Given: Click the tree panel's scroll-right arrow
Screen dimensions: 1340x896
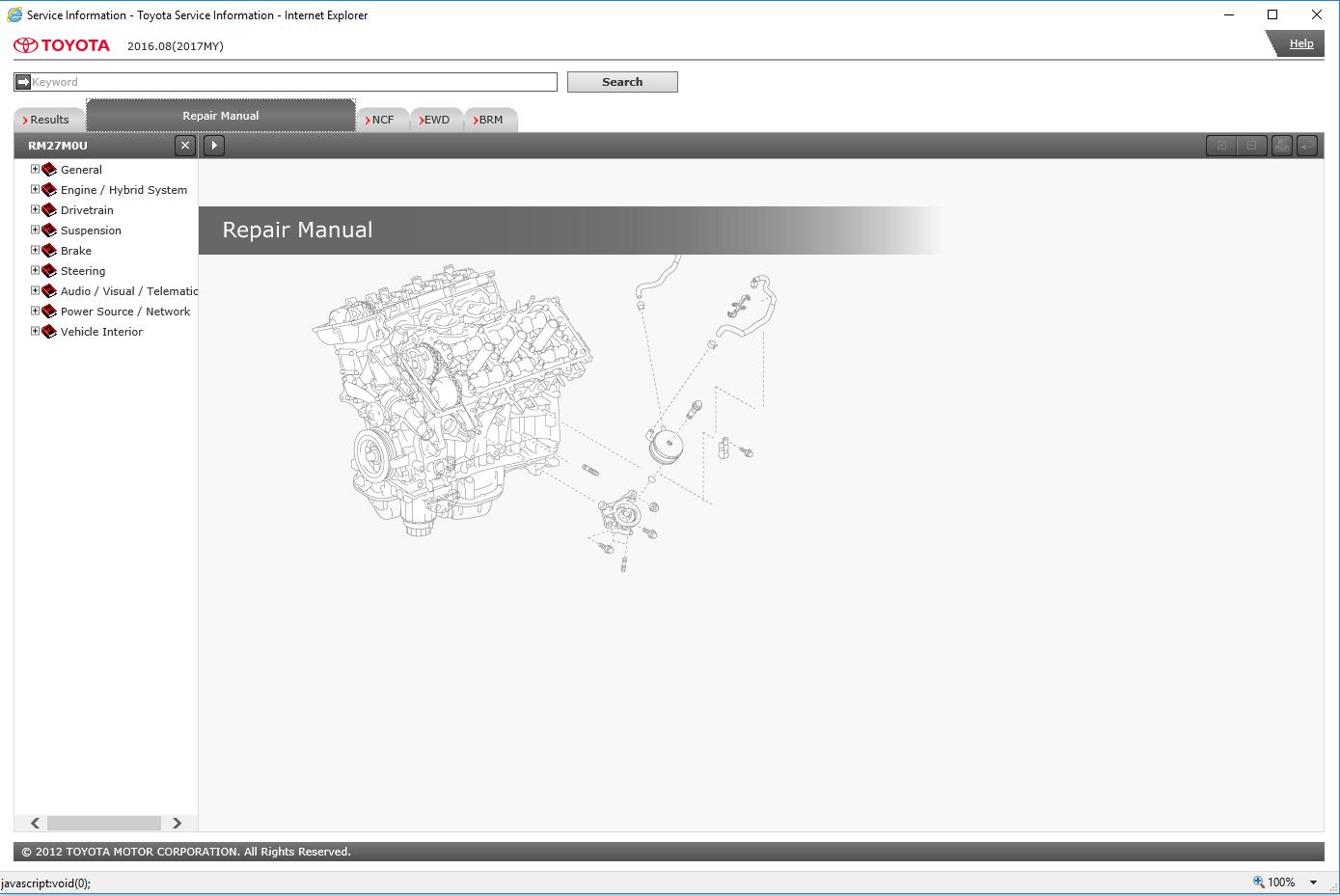Looking at the screenshot, I should (x=177, y=823).
